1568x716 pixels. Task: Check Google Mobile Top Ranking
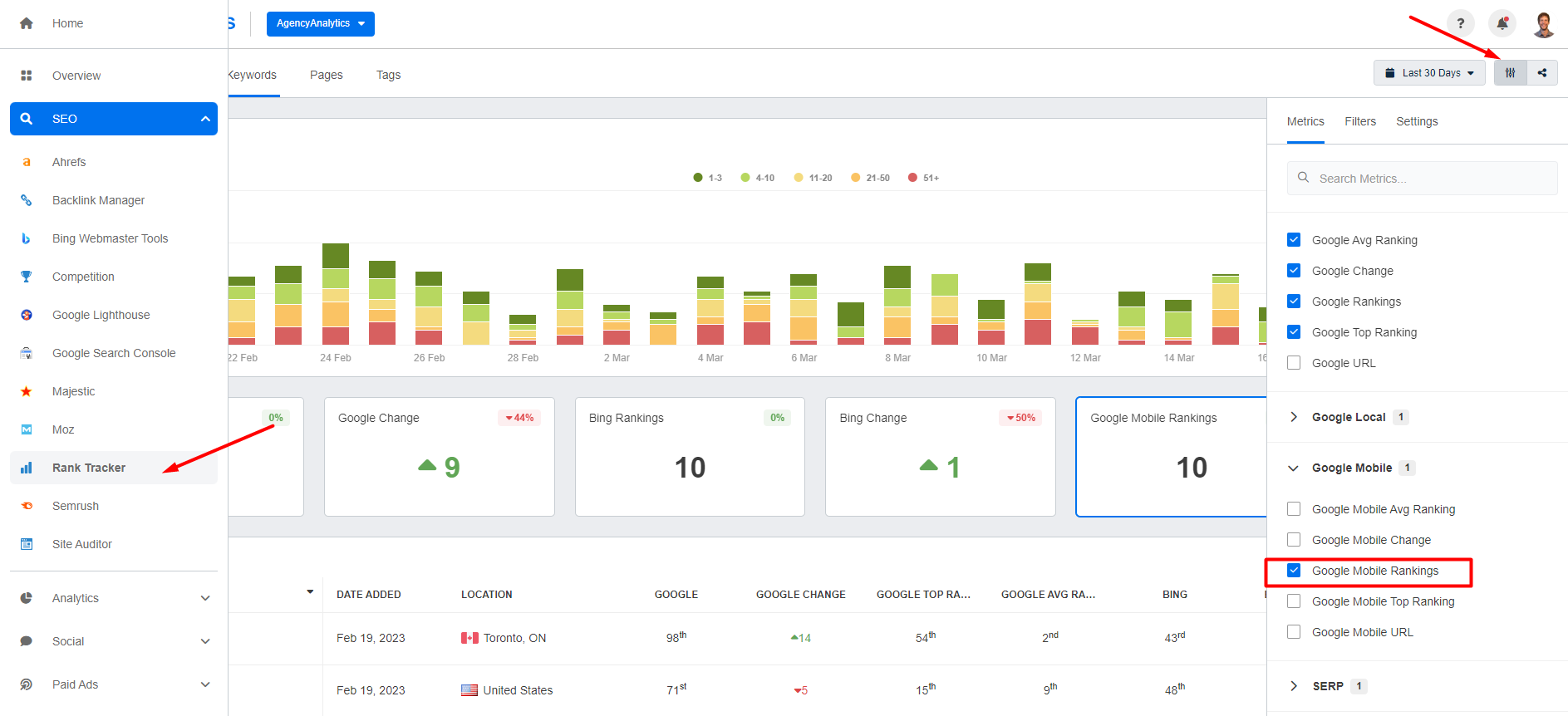click(x=1294, y=601)
